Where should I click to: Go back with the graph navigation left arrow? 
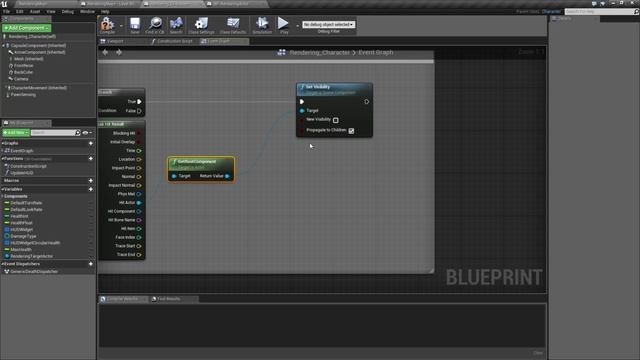(105, 52)
